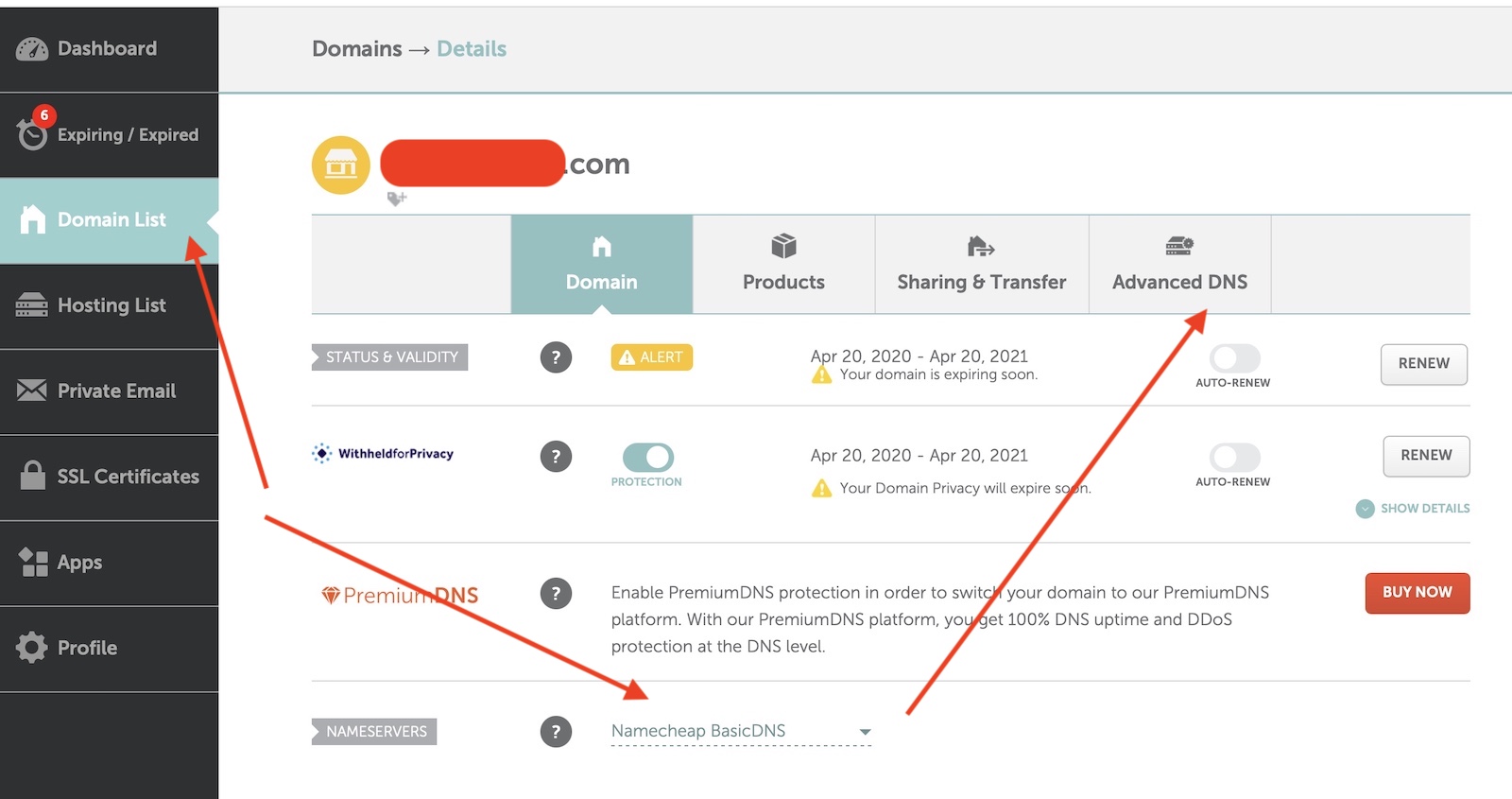Click the Profile gear icon
1512x799 pixels.
pyautogui.click(x=32, y=648)
